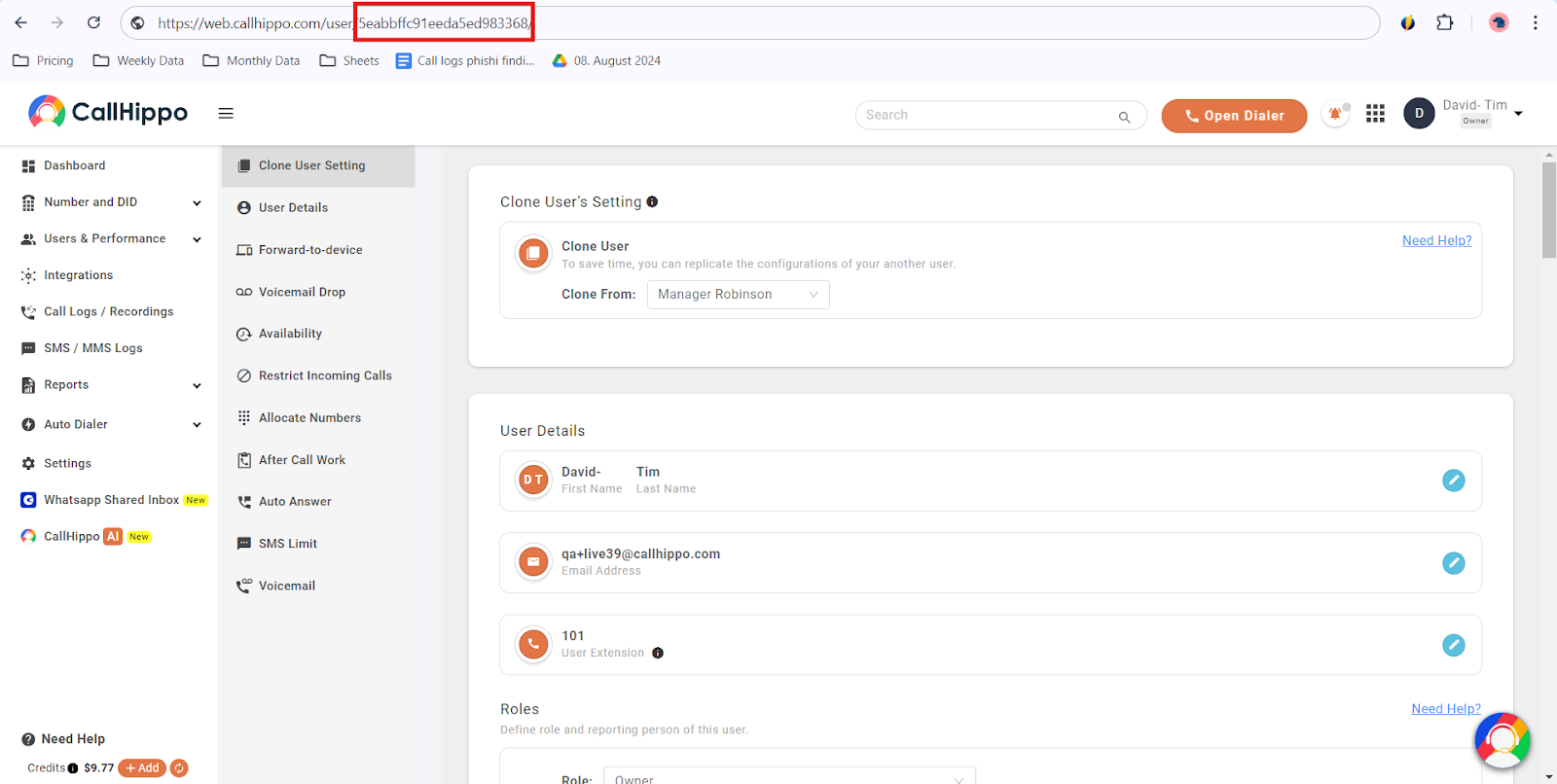Click Need Help in sidebar
This screenshot has height=784, width=1557.
pyautogui.click(x=64, y=739)
